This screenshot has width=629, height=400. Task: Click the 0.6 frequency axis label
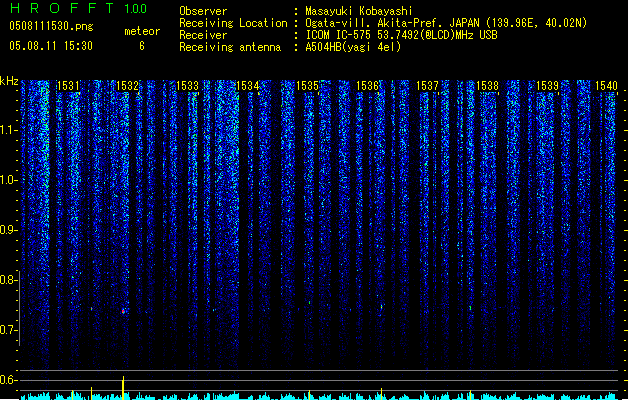8,380
